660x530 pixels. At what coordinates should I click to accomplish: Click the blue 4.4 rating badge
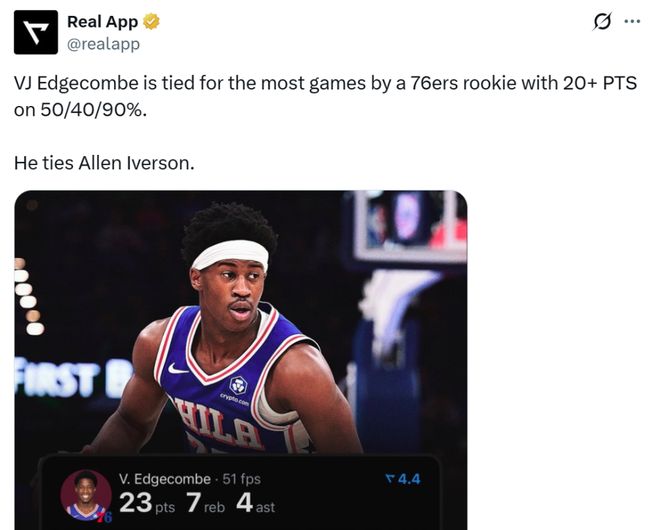(403, 479)
